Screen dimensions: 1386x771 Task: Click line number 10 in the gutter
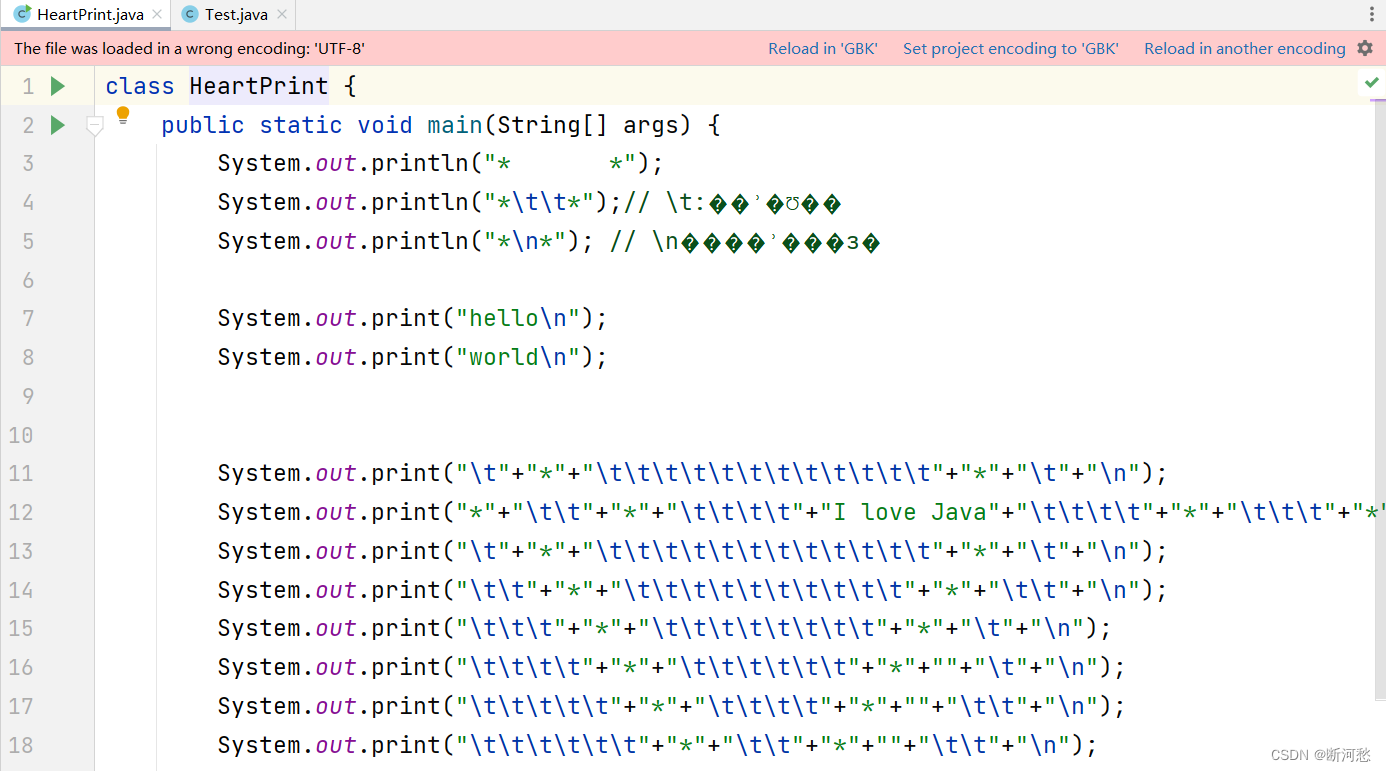pos(21,435)
